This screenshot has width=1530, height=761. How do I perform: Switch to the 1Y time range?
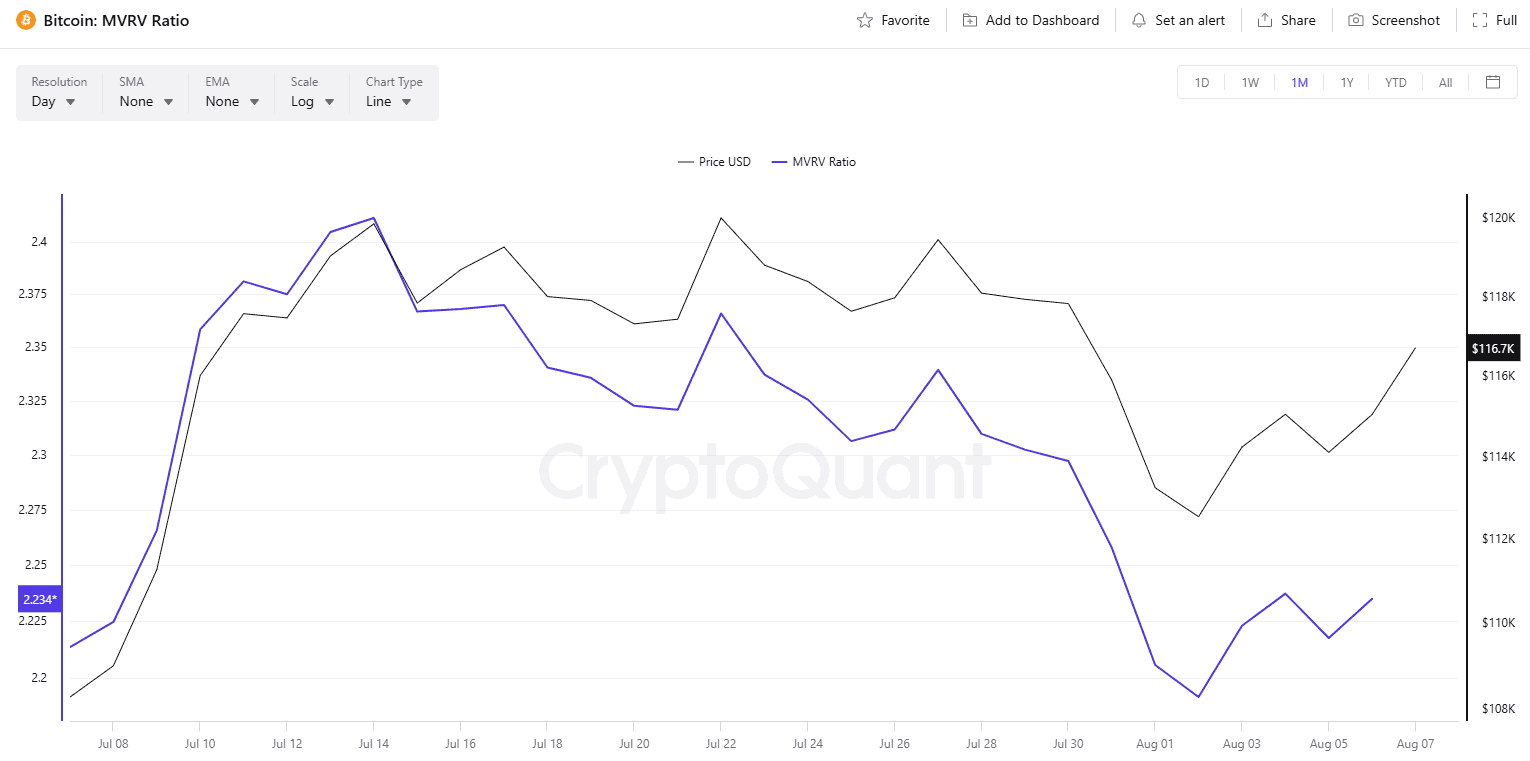[x=1347, y=83]
